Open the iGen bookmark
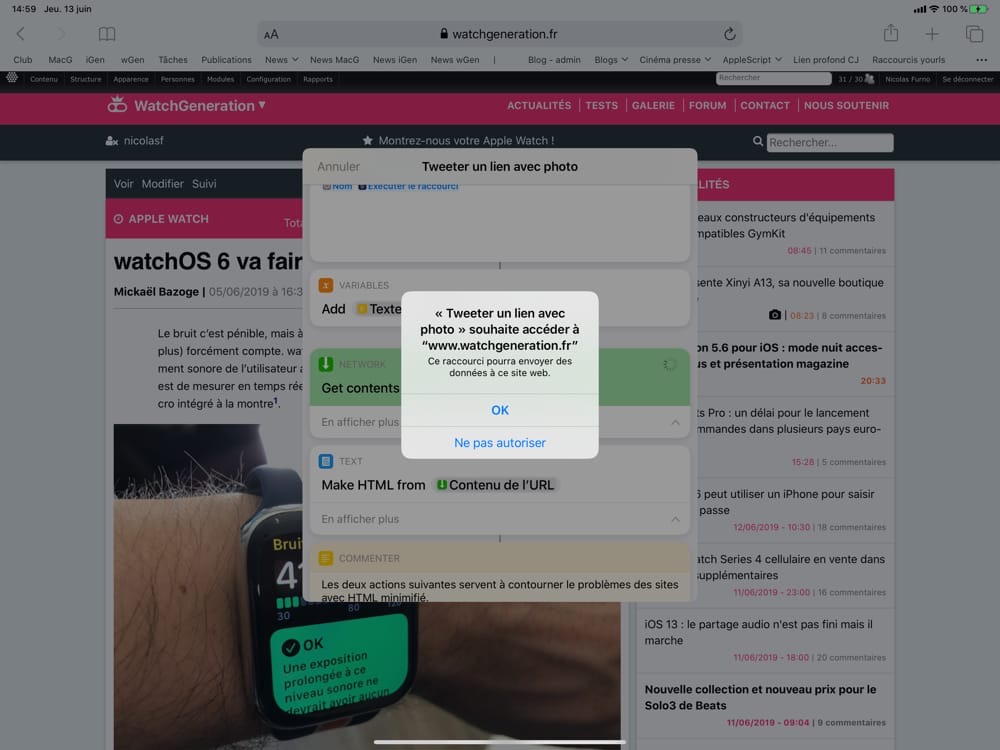Screen dimensions: 1000x750 coord(95,60)
